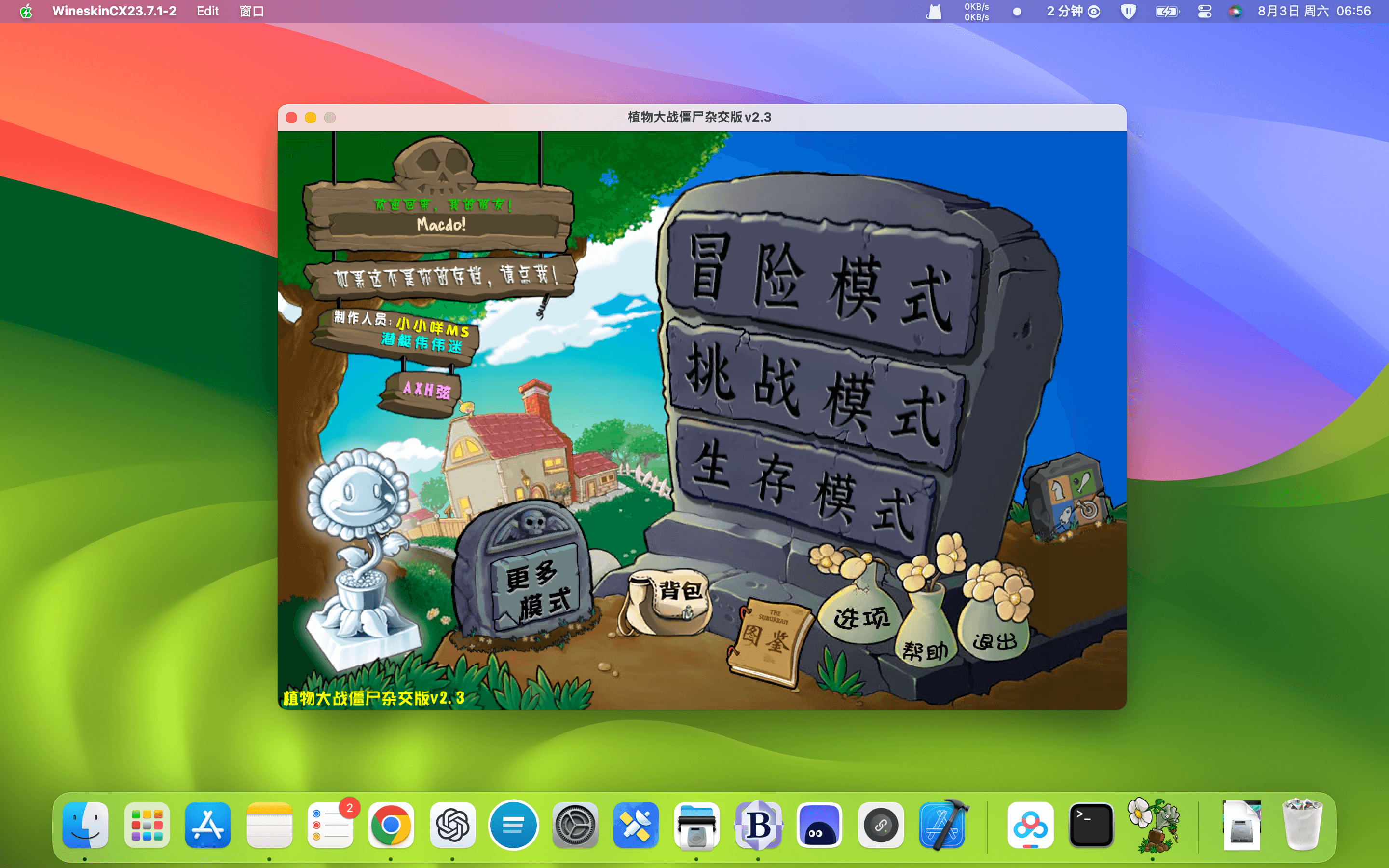1389x868 pixels.
Task: Open the printer-scanner app in dock
Action: pyautogui.click(x=697, y=825)
